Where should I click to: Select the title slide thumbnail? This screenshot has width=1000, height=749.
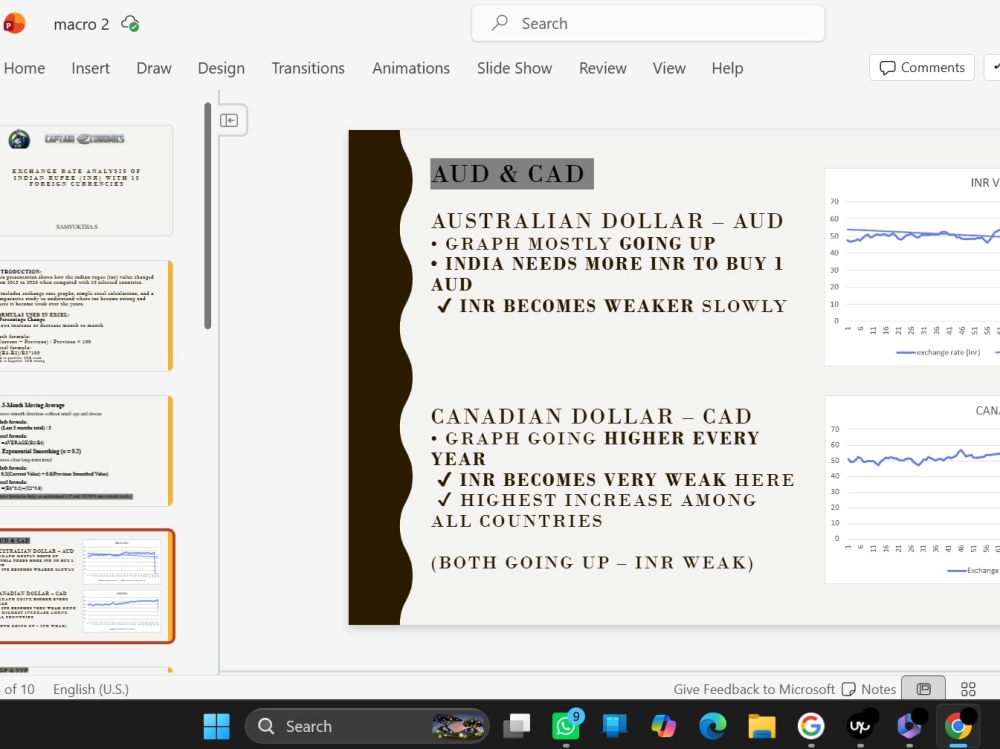click(85, 181)
